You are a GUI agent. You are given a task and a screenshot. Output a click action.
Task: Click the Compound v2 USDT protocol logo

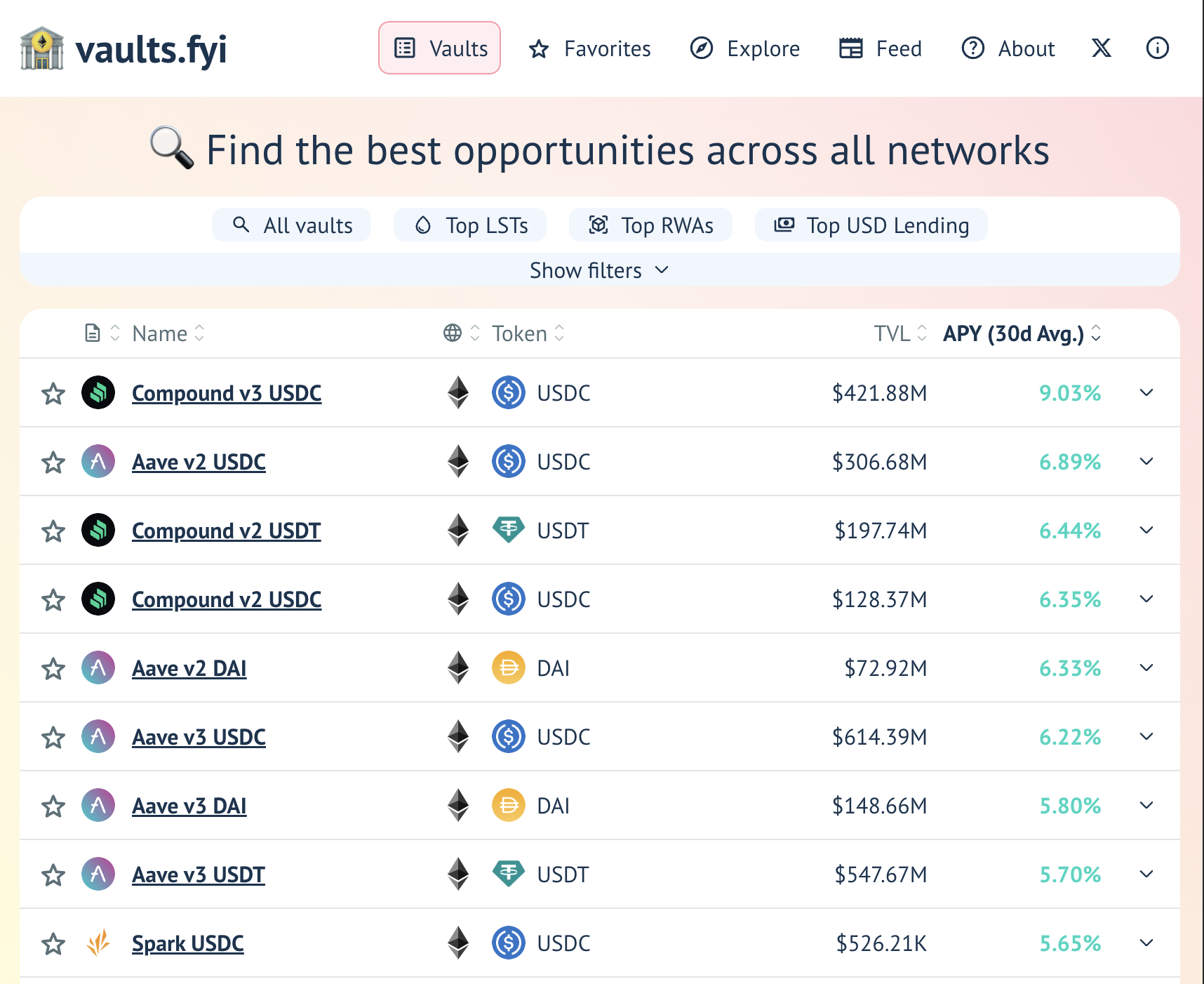98,530
